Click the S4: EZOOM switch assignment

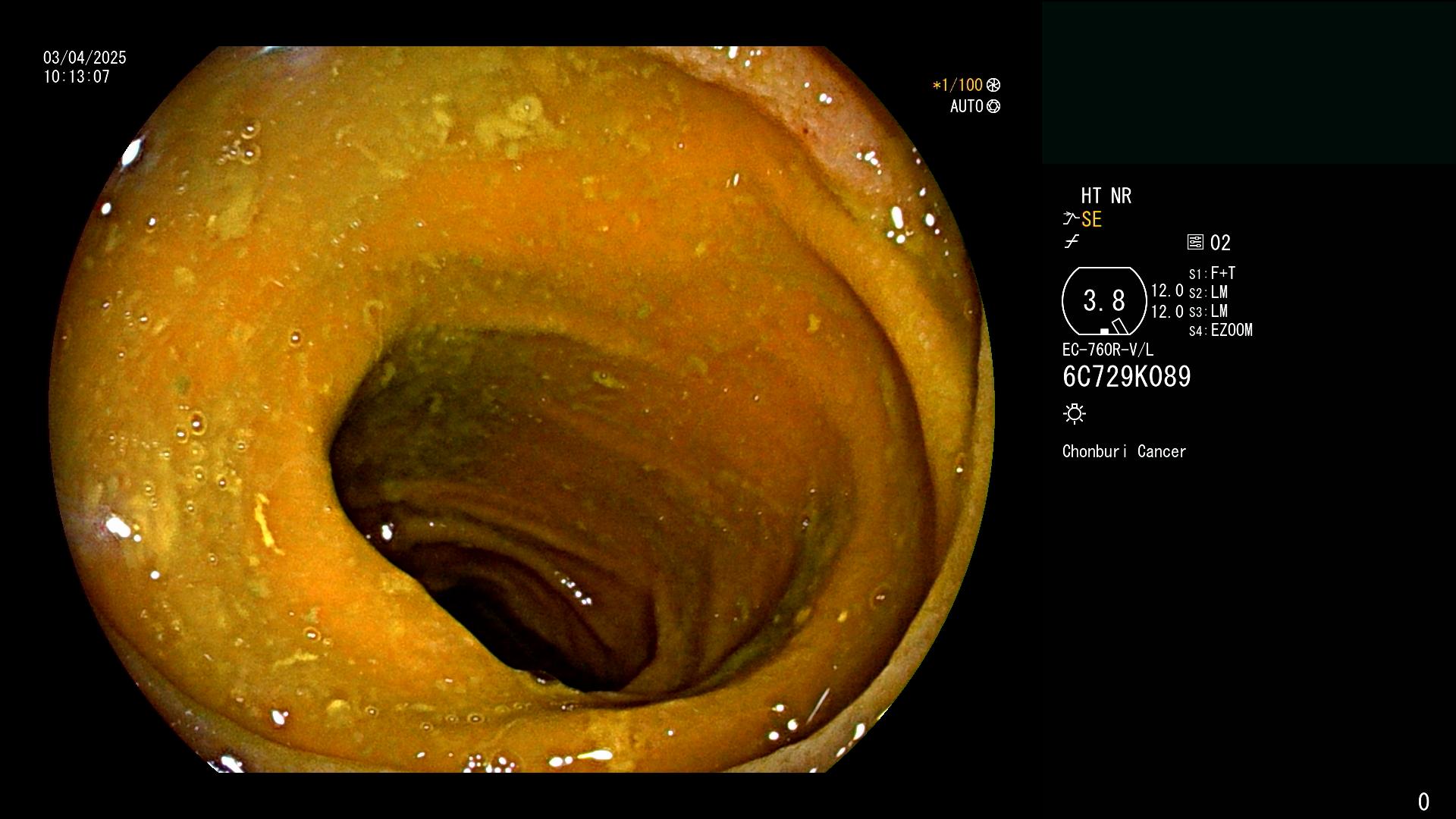(1221, 330)
